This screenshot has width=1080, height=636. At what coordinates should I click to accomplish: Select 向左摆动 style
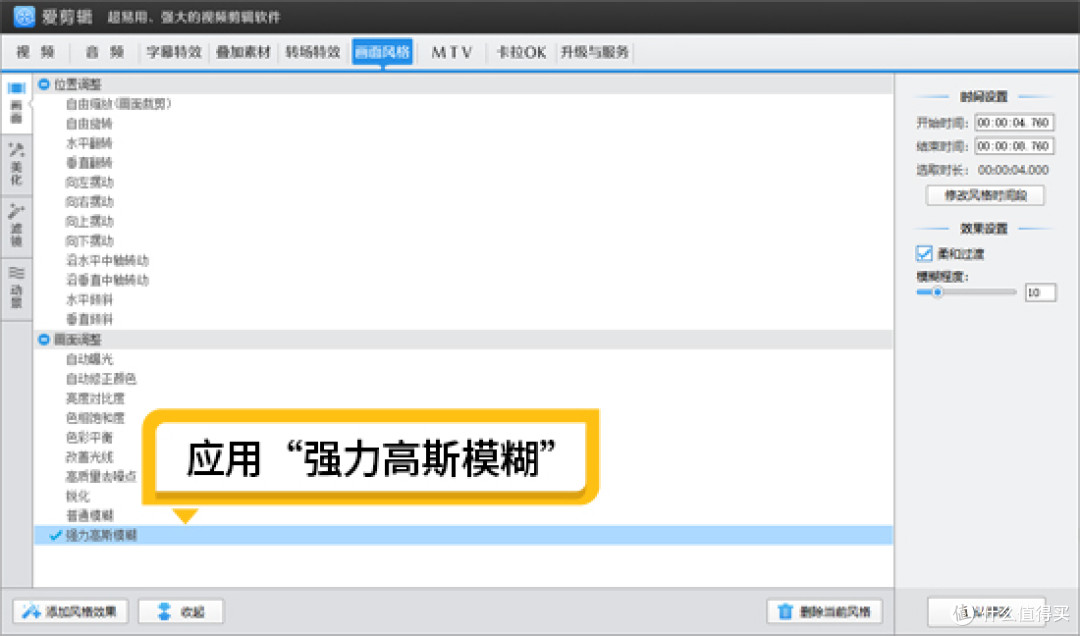[x=90, y=182]
